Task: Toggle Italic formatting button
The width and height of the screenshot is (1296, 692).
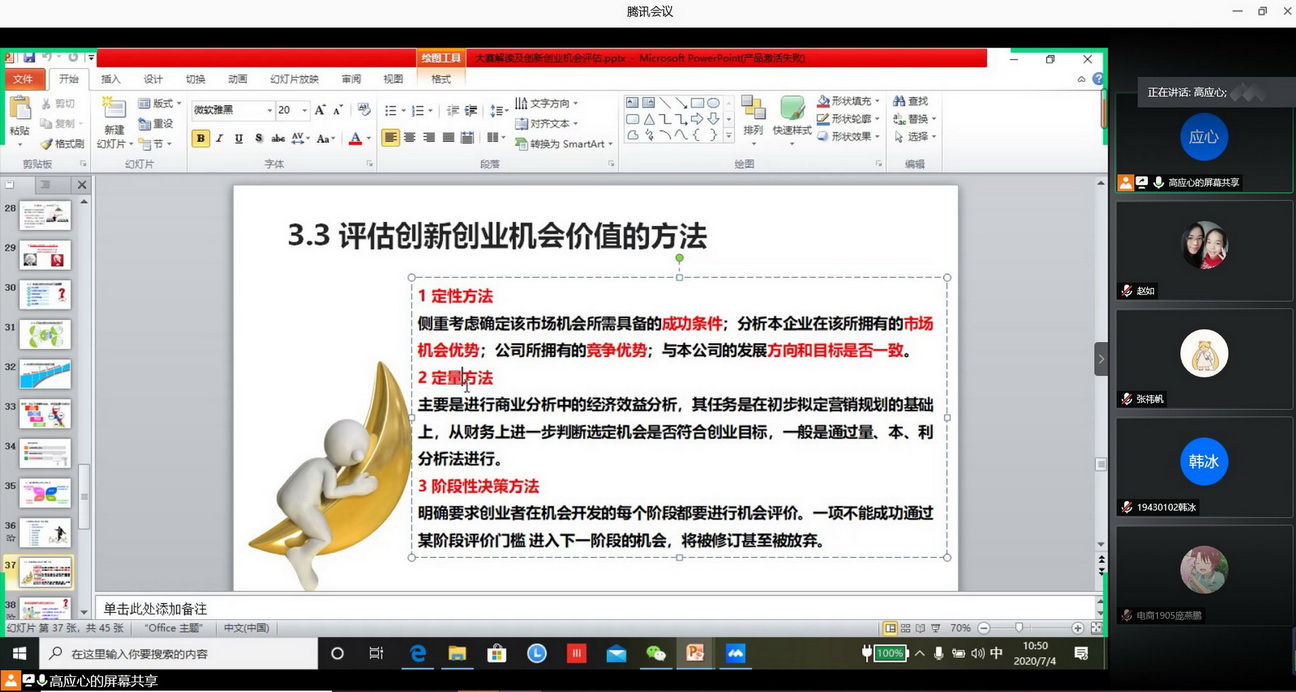Action: (220, 138)
